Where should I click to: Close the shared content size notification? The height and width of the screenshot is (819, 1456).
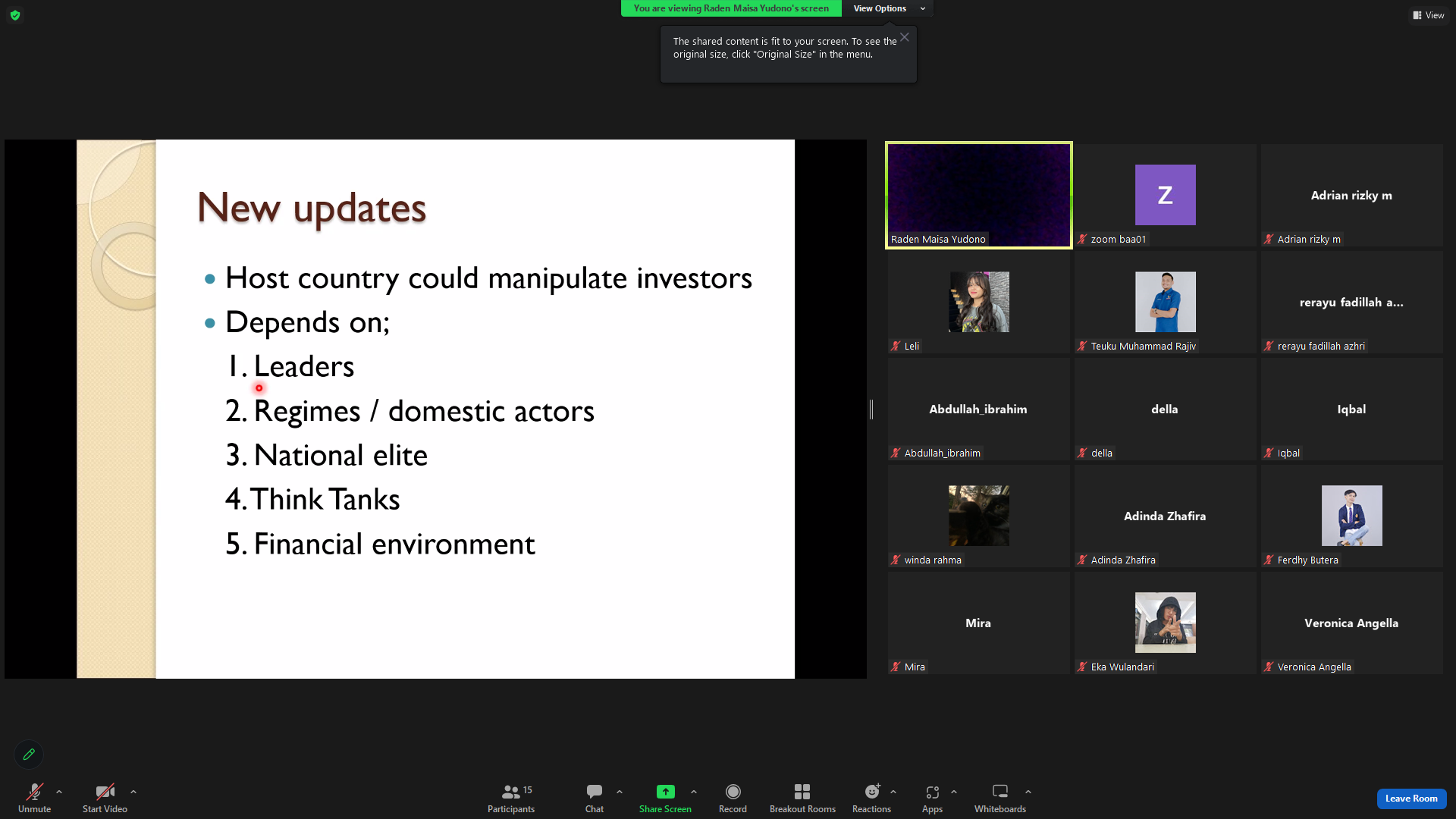(x=905, y=37)
